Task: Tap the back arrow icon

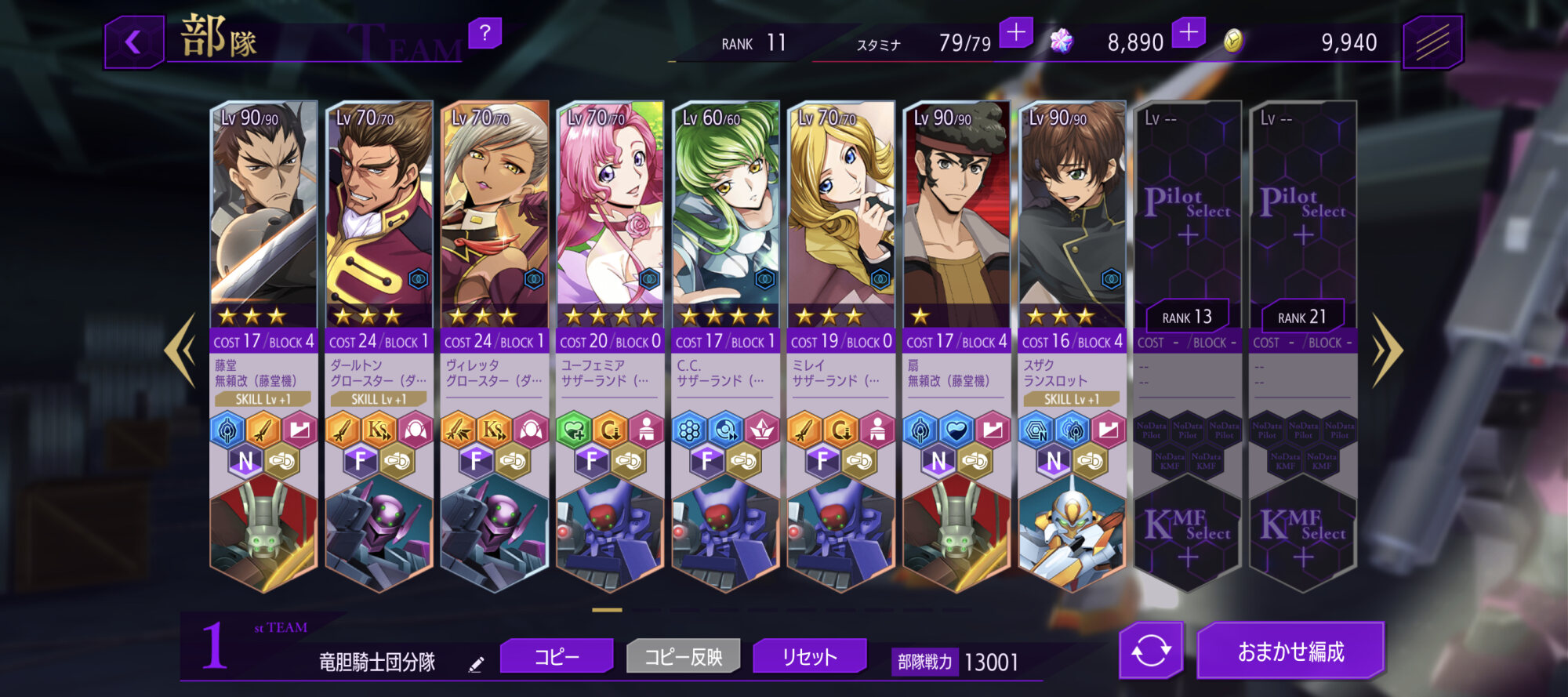Action: pyautogui.click(x=134, y=42)
